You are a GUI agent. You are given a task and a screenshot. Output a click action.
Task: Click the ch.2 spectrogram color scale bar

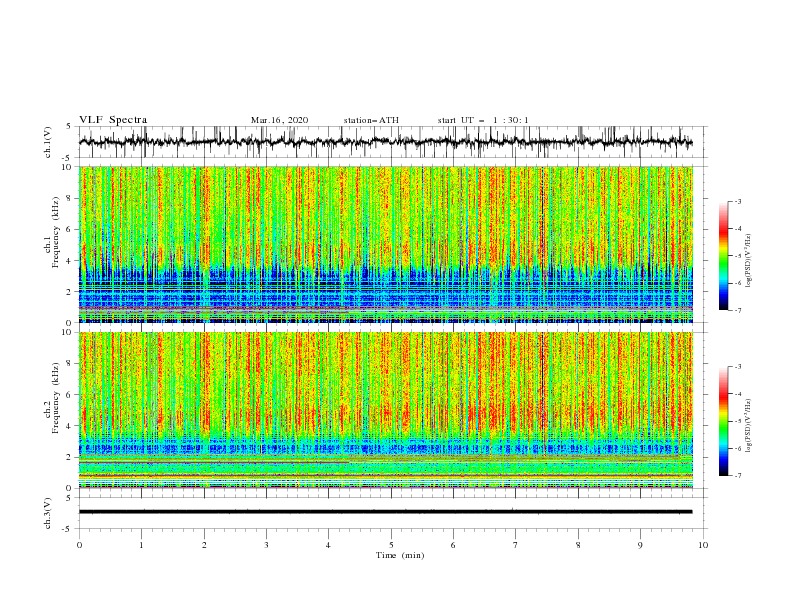tap(724, 421)
